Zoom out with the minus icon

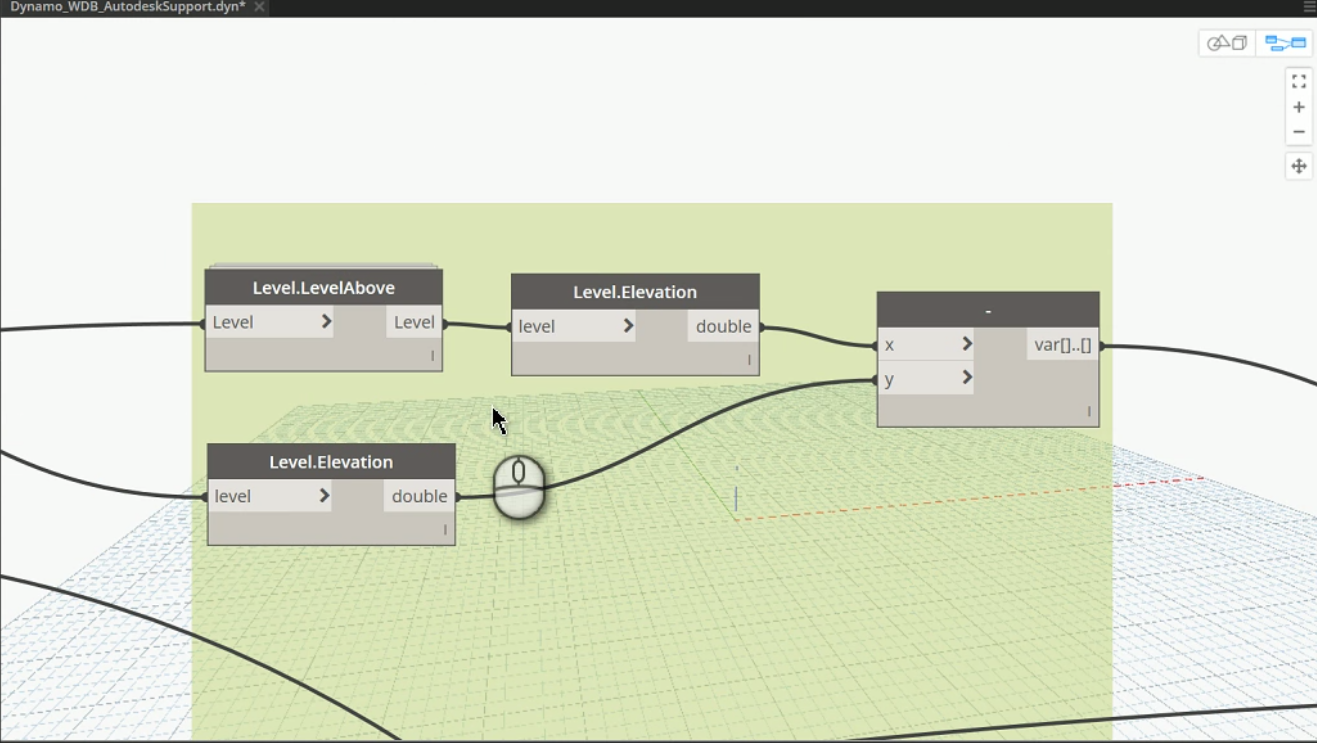tap(1299, 132)
